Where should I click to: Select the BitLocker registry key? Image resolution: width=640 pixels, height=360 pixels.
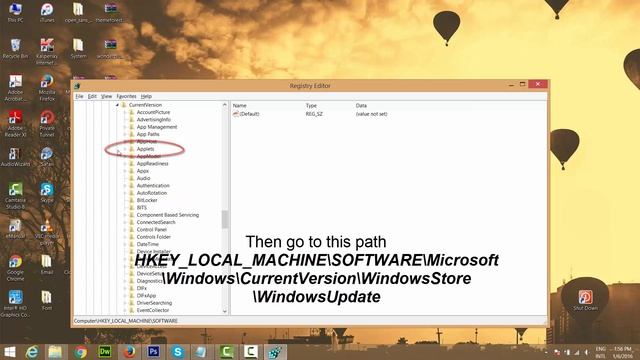147,200
